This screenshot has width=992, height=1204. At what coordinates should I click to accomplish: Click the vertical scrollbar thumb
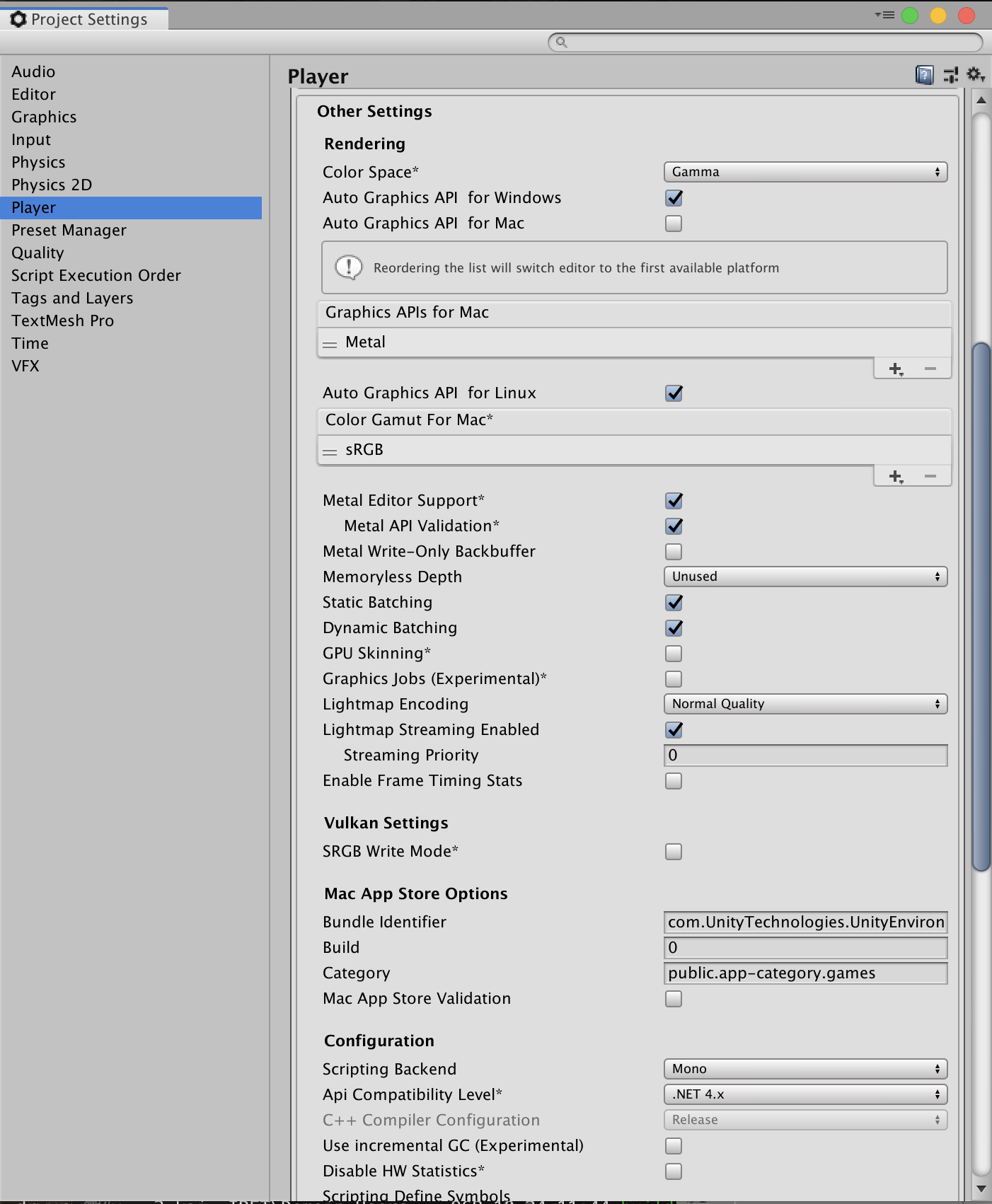pos(981,607)
